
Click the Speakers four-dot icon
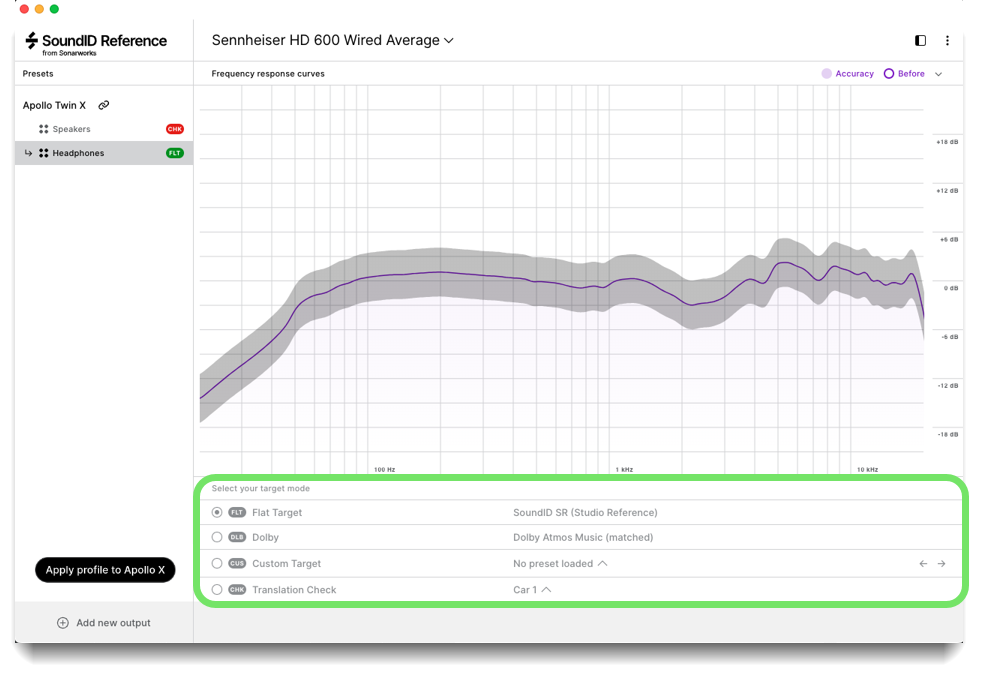(43, 129)
